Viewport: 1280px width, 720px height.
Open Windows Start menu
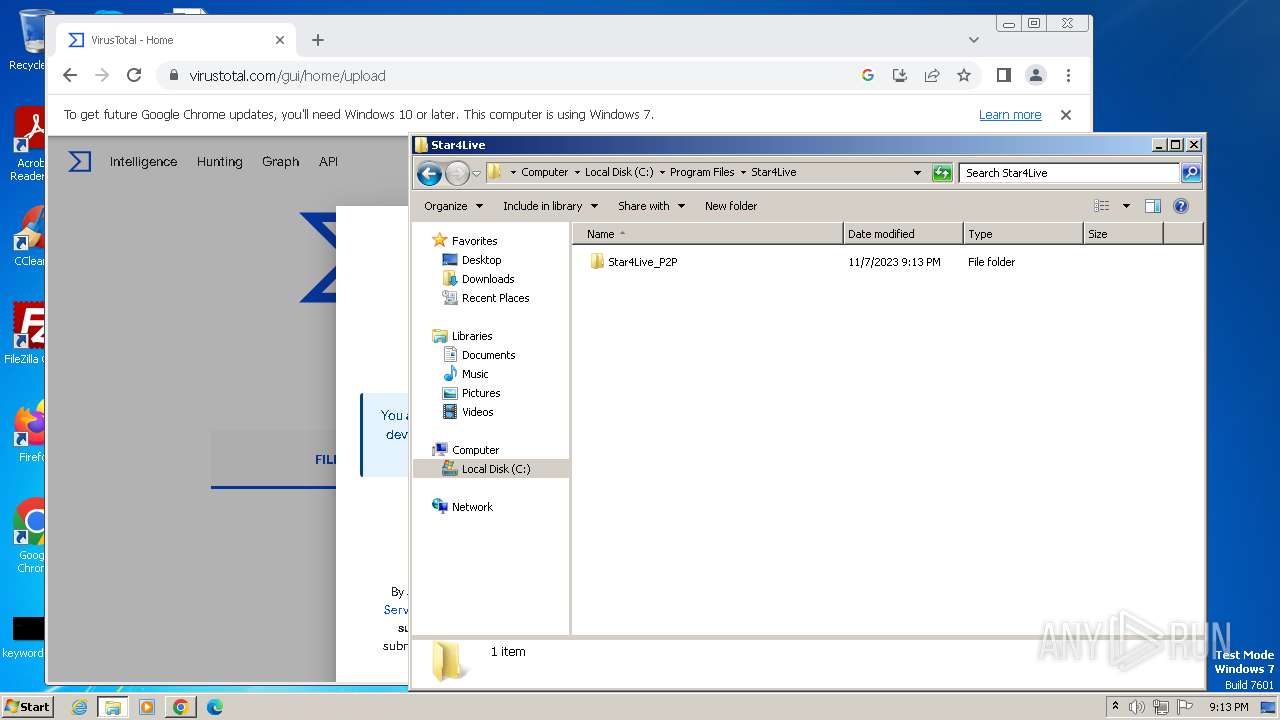27,707
